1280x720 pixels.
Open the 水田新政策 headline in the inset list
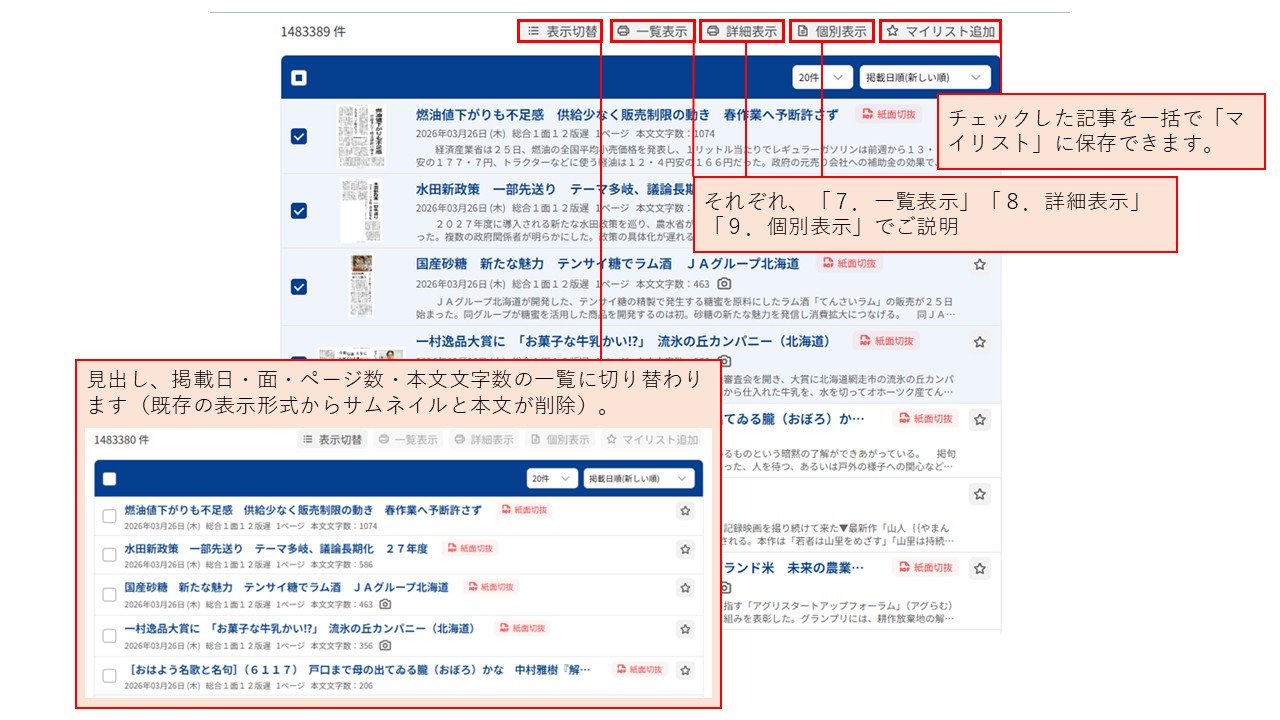click(276, 548)
